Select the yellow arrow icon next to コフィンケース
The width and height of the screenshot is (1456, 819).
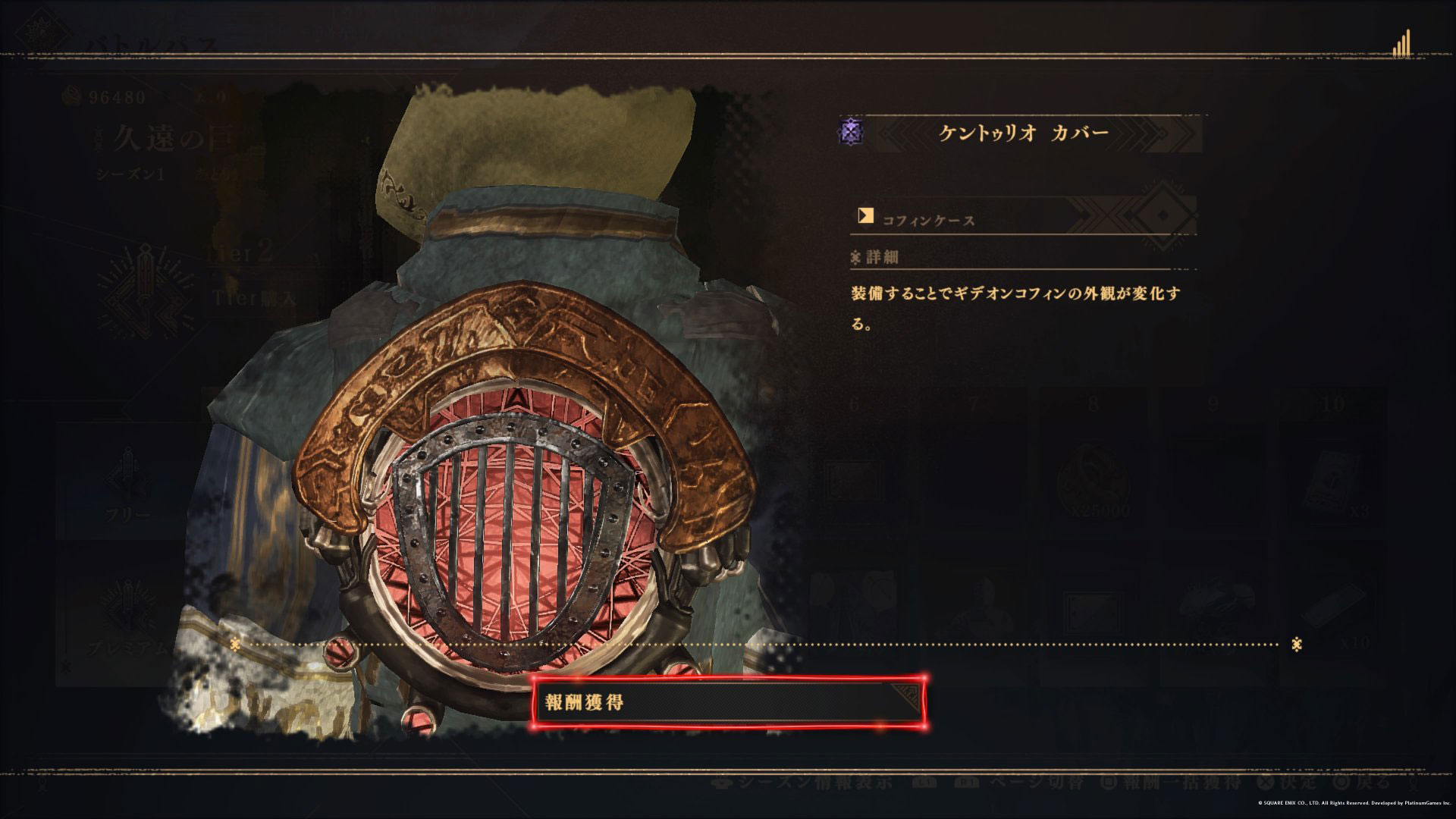865,216
